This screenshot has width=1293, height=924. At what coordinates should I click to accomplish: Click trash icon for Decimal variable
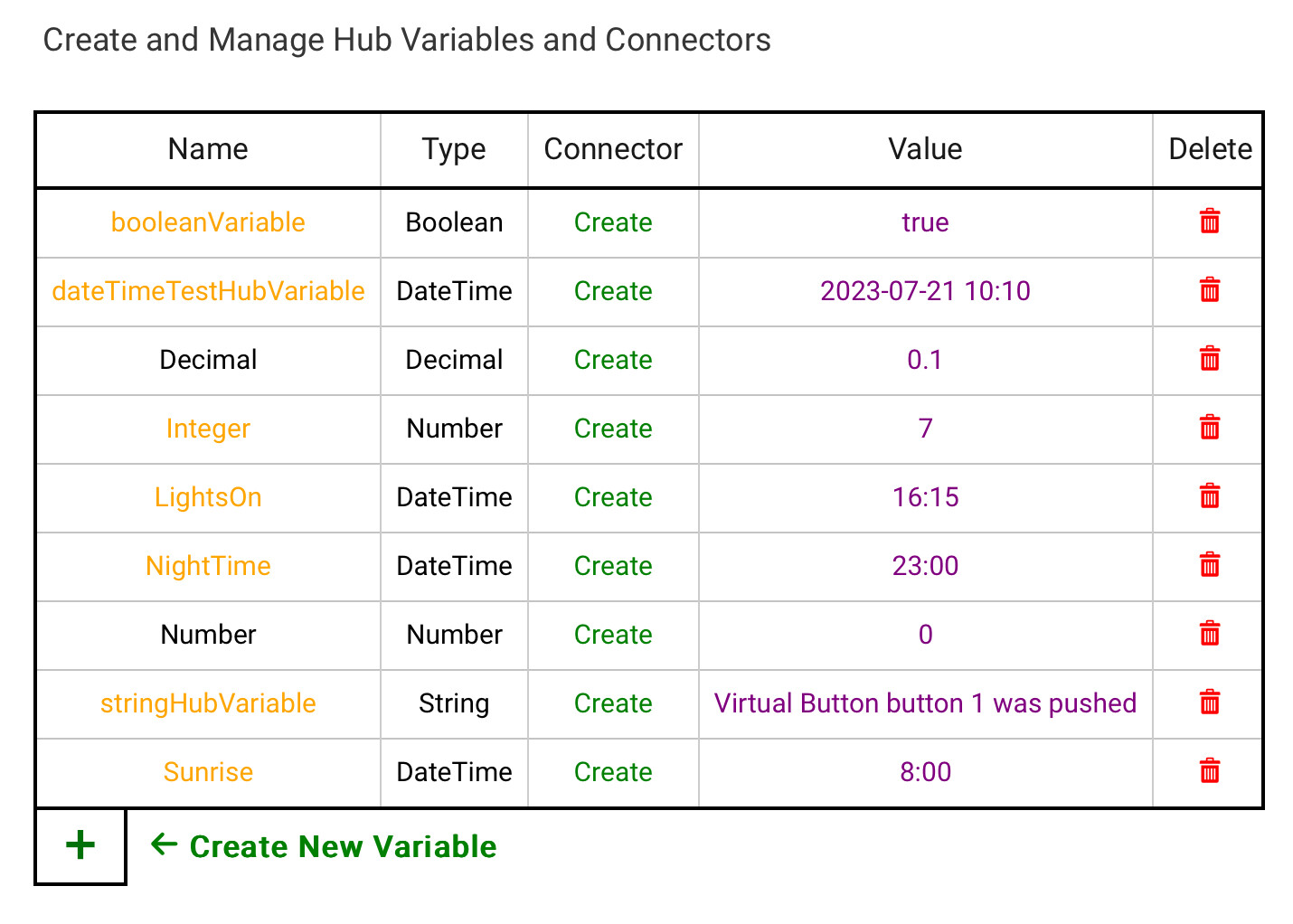[x=1209, y=359]
